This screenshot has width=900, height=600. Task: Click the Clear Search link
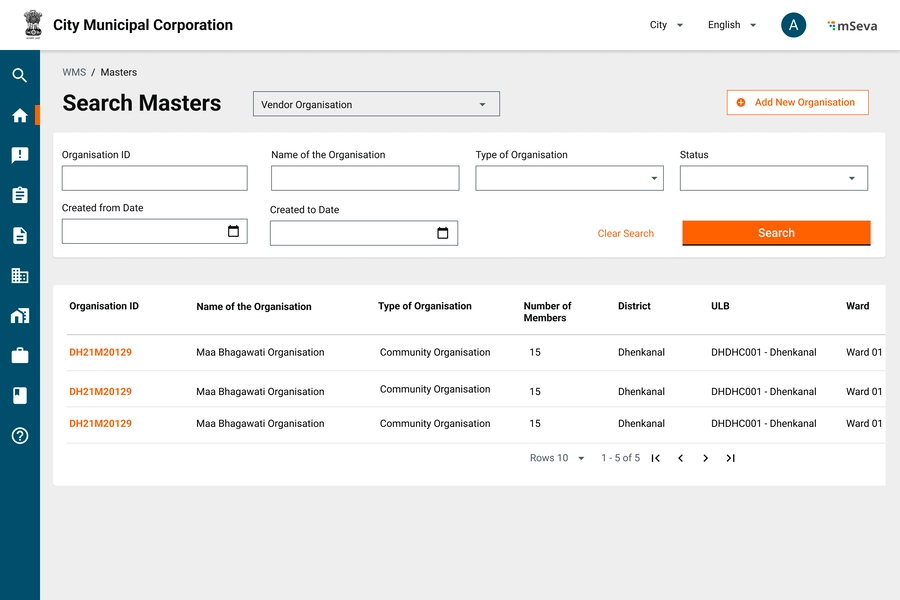[626, 233]
